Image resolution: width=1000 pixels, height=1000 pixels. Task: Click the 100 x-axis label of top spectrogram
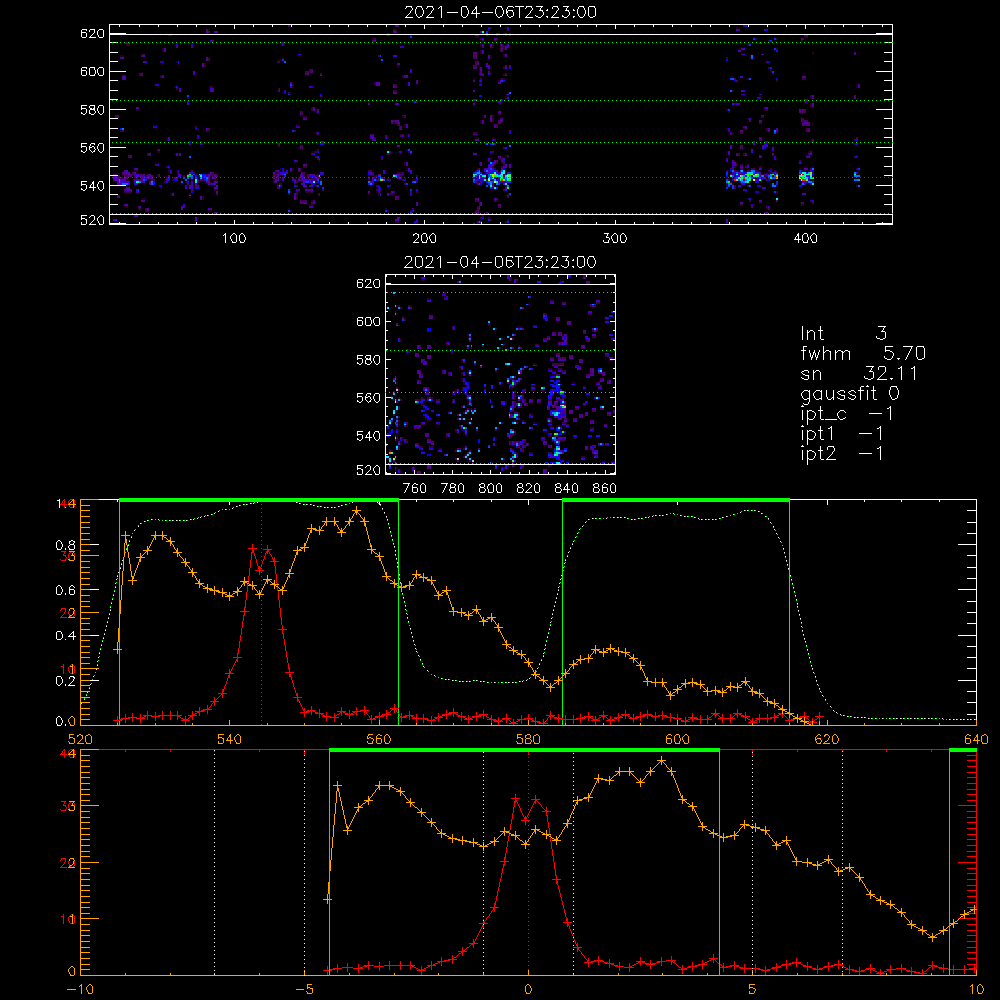point(234,239)
